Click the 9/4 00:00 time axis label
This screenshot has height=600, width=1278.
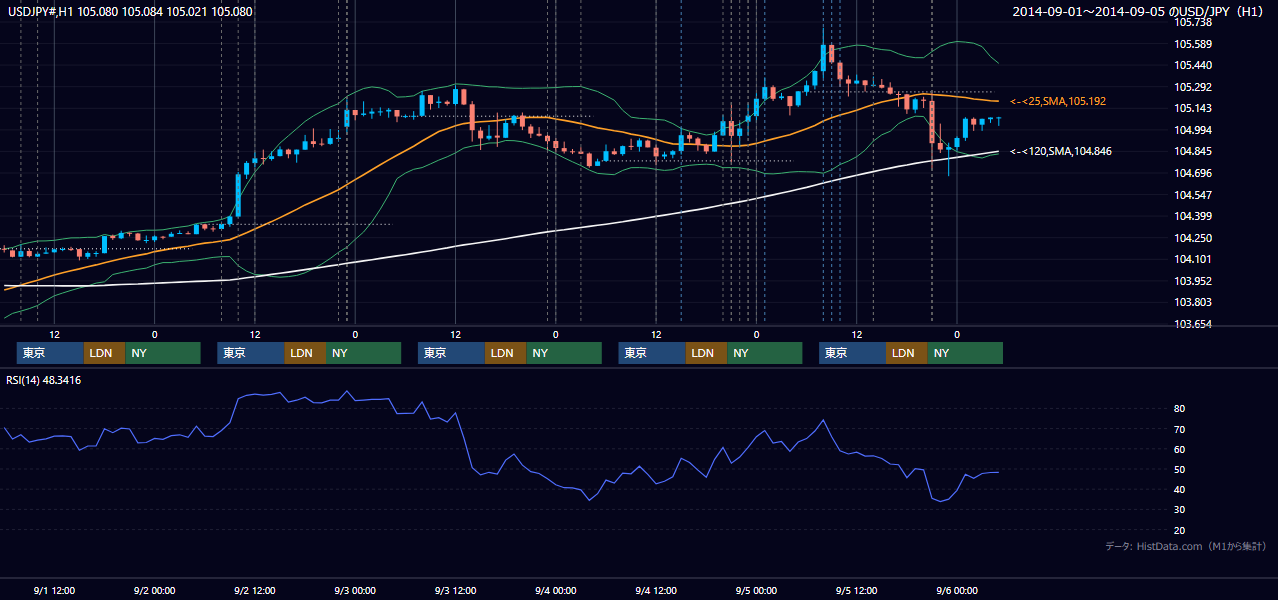[555, 590]
